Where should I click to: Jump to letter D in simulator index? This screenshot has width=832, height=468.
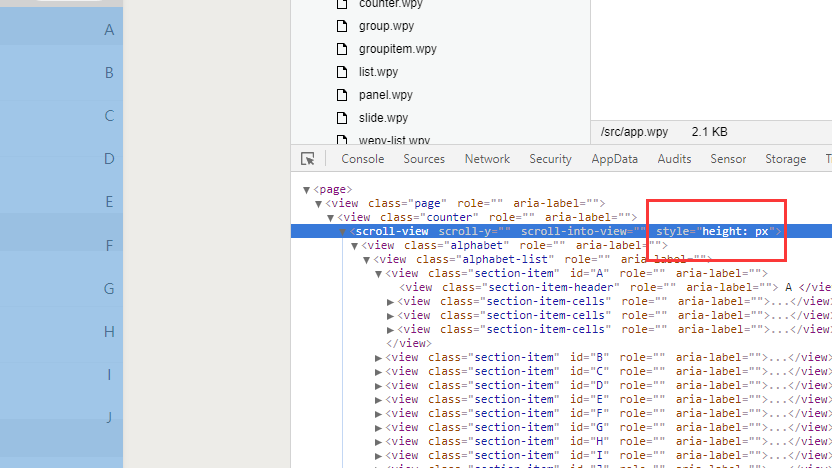(x=109, y=159)
